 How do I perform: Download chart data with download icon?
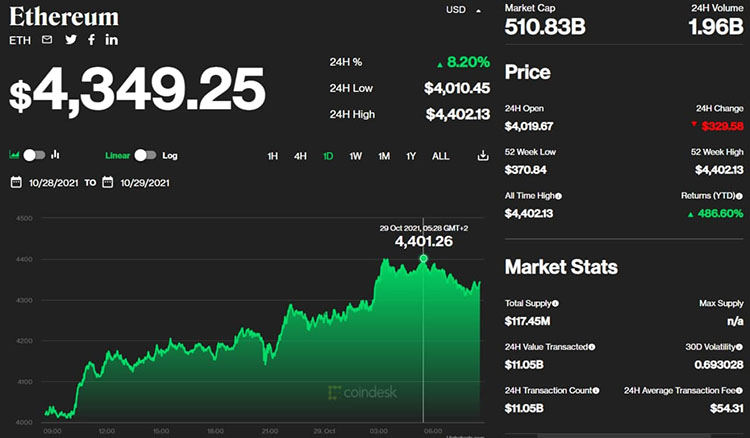tap(483, 156)
